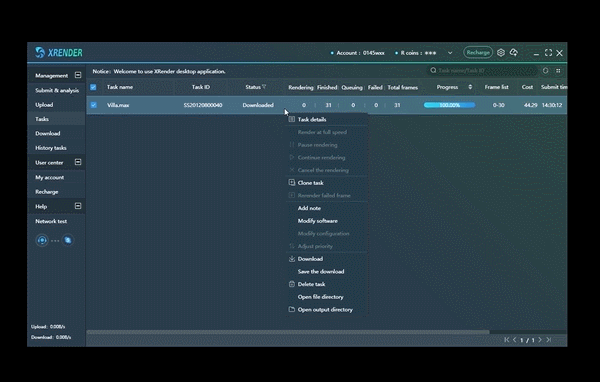
Task: Sort by the Progress column arrows
Action: coord(470,87)
